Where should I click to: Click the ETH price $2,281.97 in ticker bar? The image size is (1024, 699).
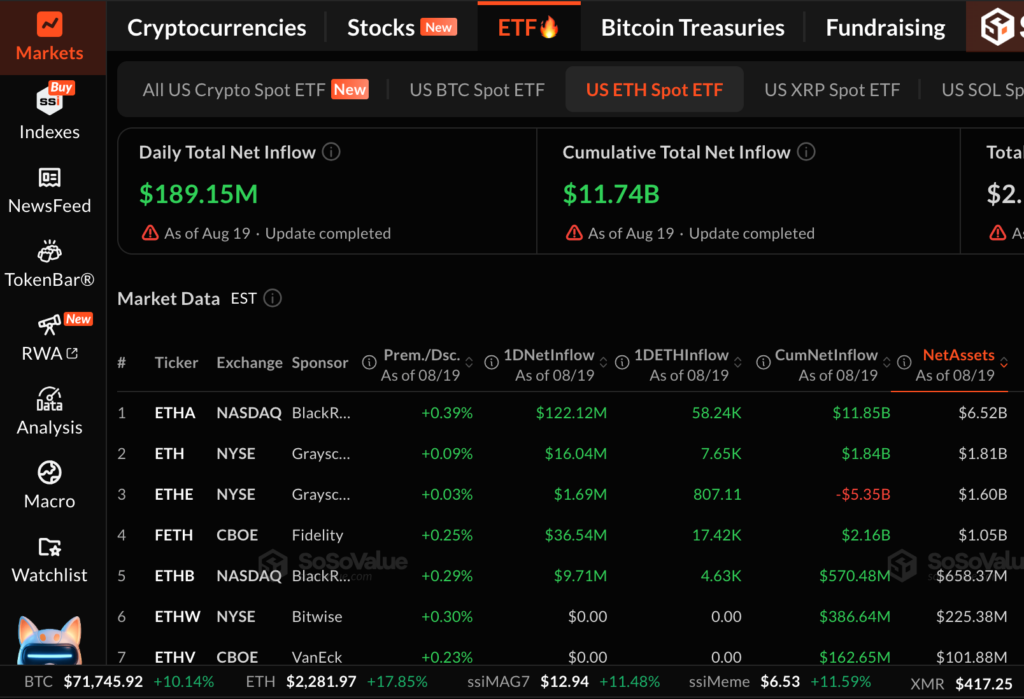[321, 682]
